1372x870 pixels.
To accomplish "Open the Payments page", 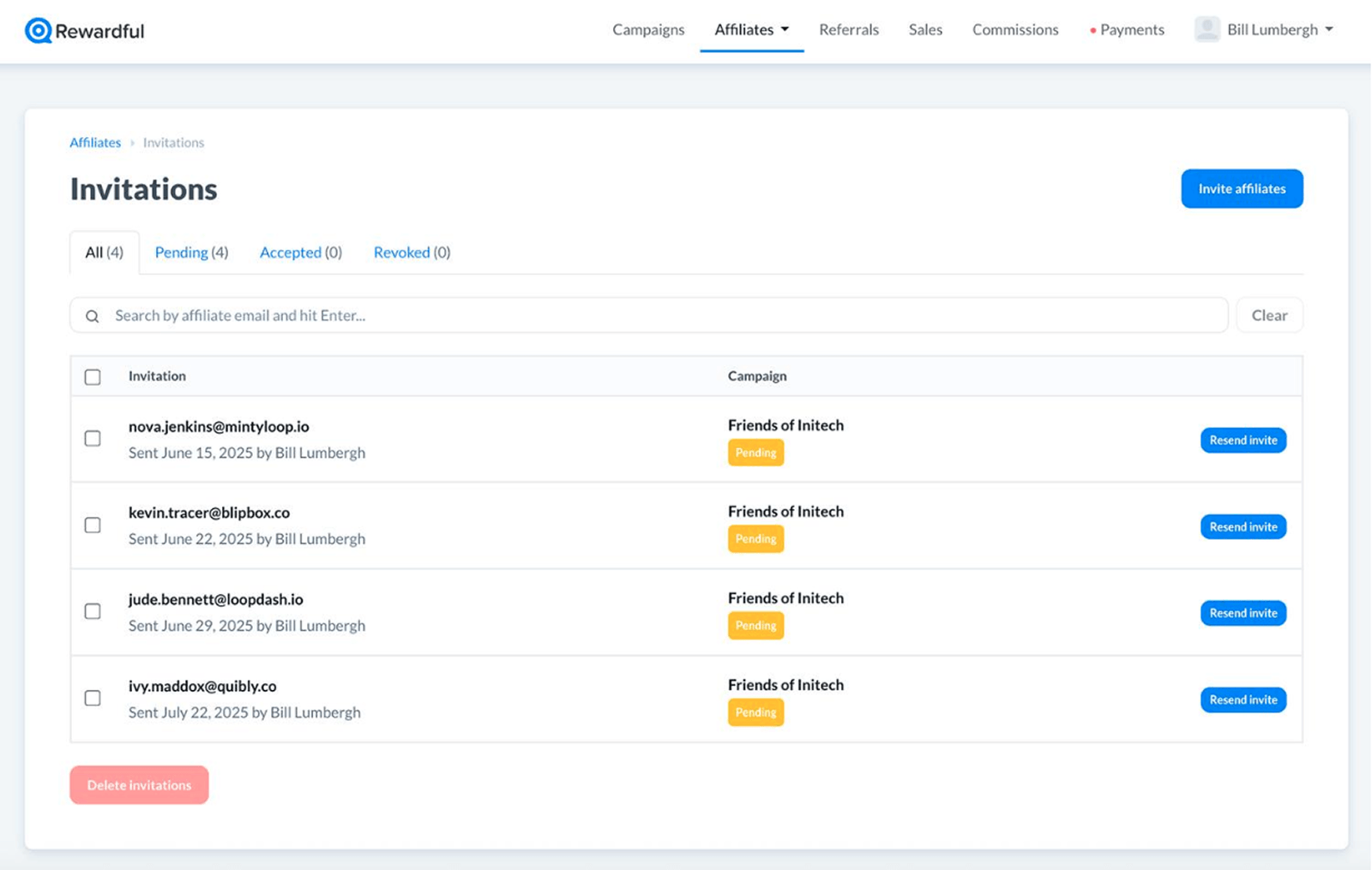I will [1132, 29].
